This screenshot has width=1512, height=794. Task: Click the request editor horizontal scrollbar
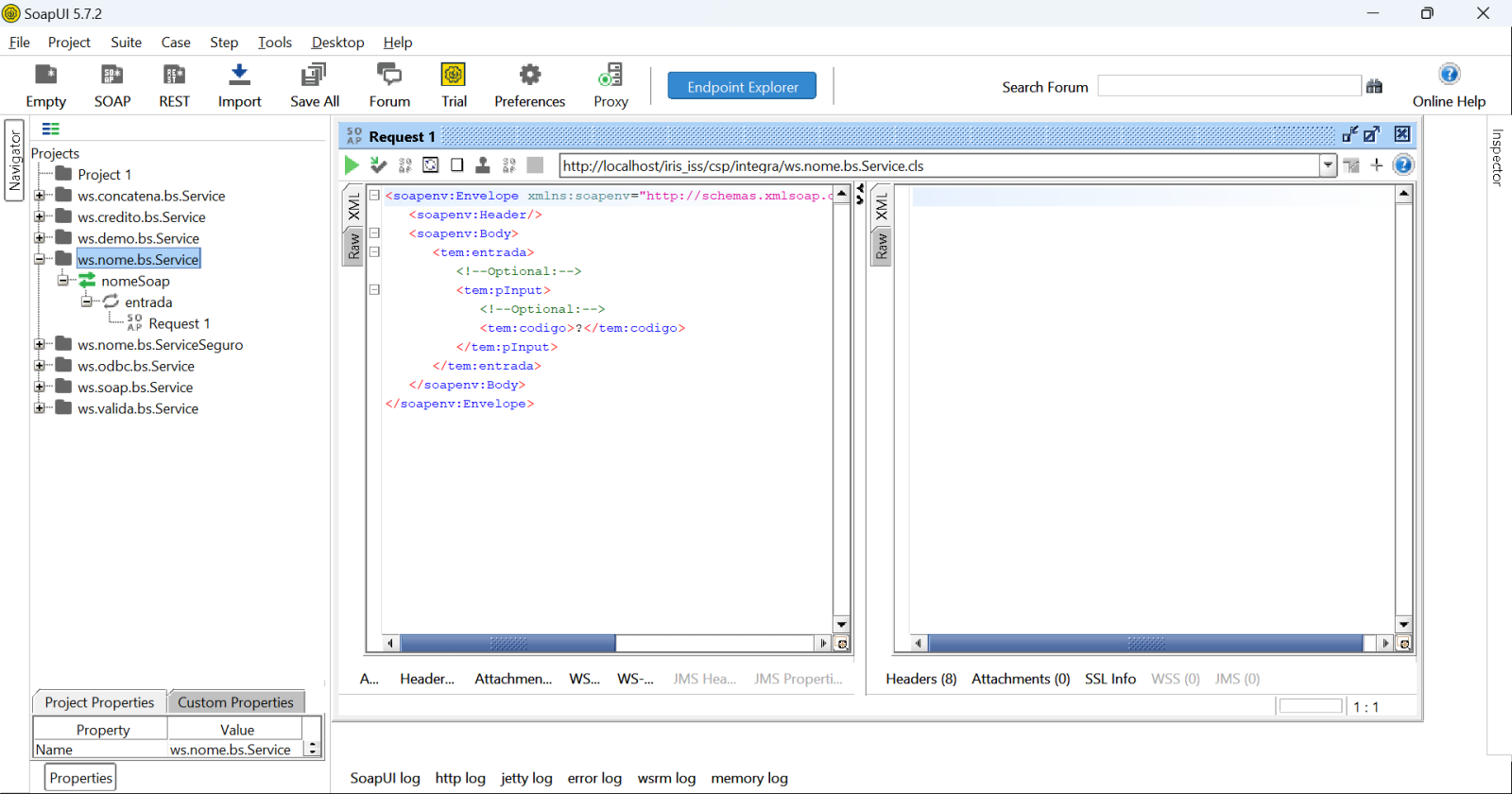coord(508,644)
